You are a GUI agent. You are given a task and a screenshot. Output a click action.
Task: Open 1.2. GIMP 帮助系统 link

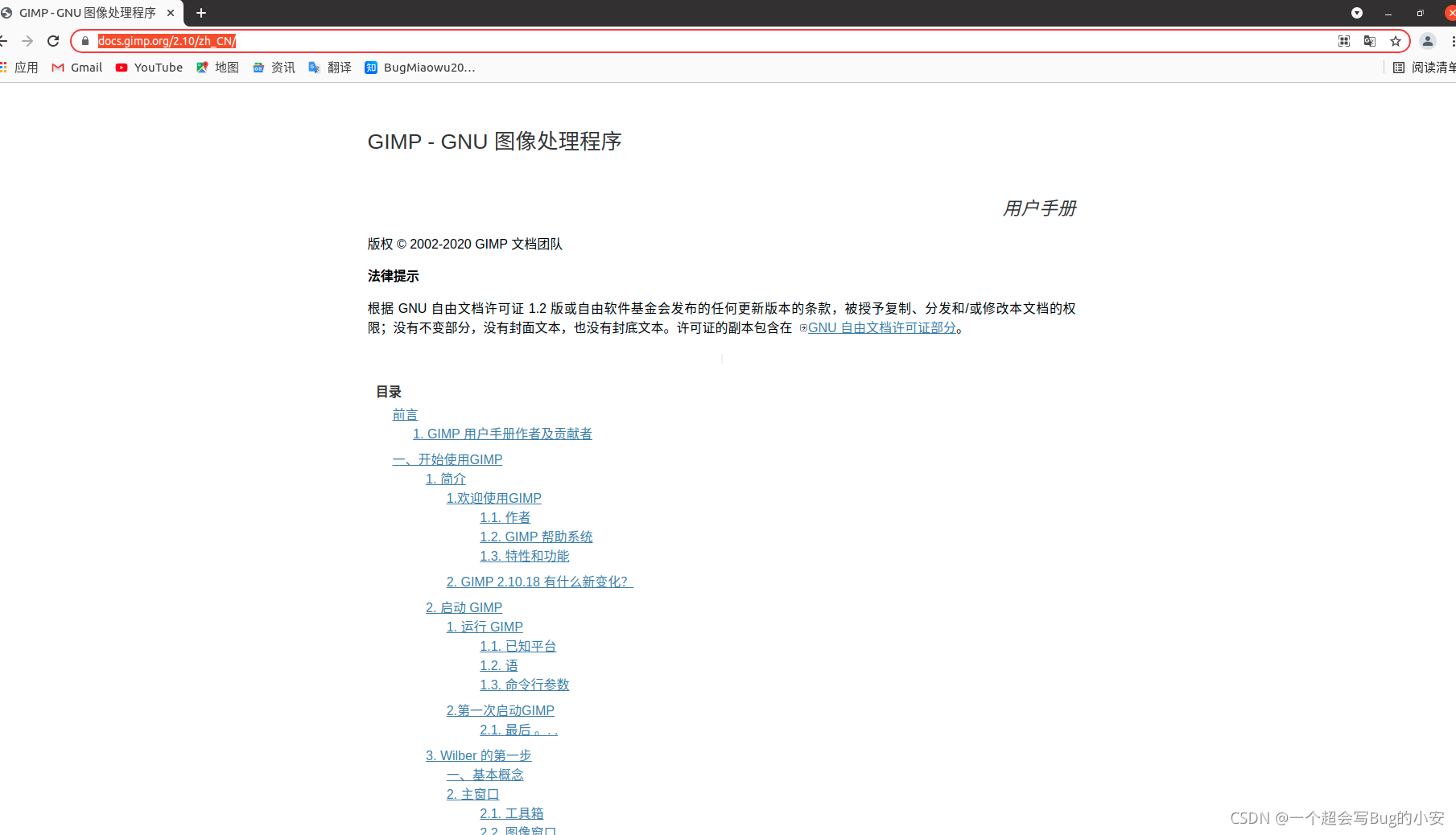click(x=536, y=537)
